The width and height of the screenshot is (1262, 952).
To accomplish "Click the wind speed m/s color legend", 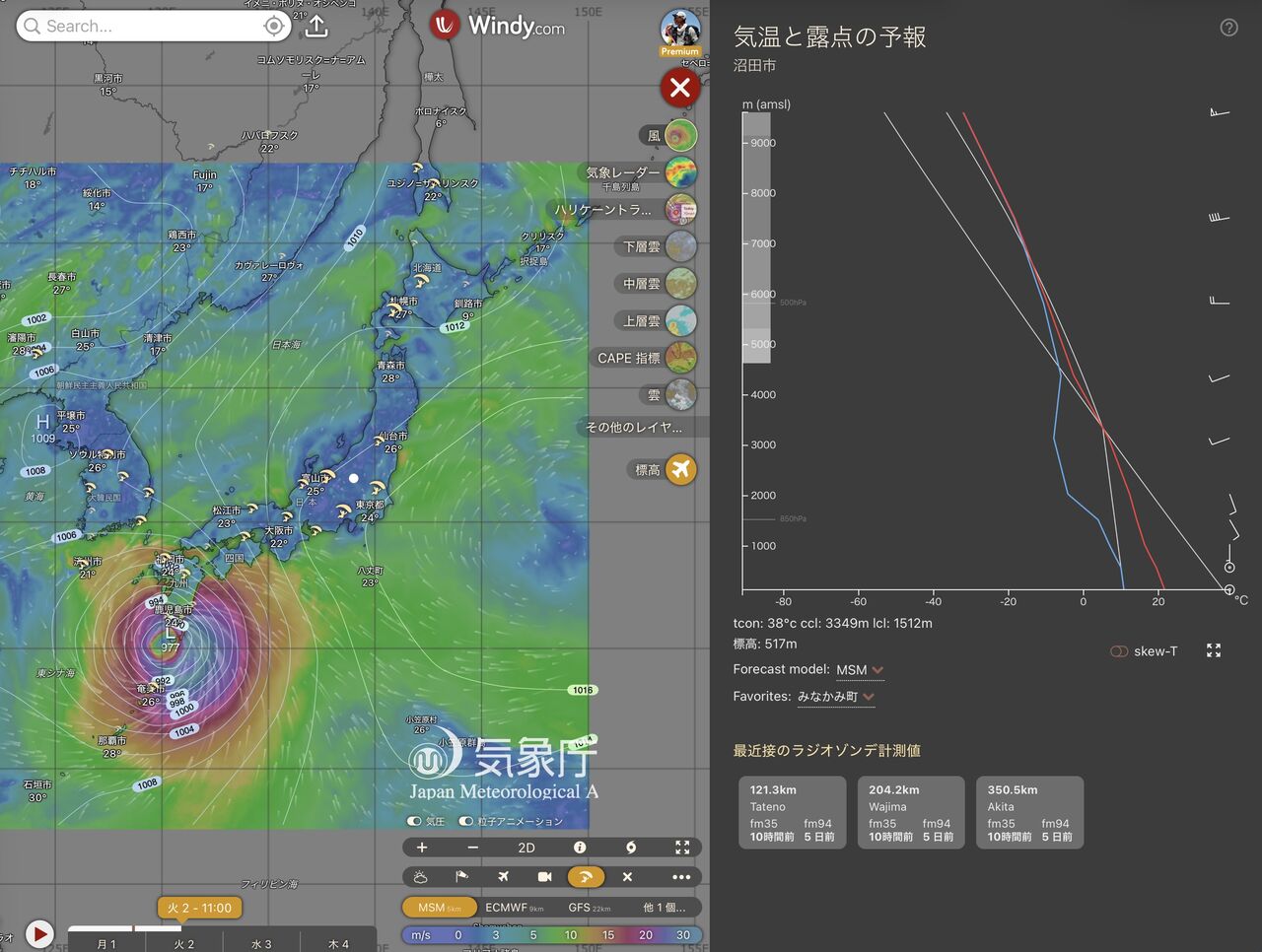I will point(552,934).
